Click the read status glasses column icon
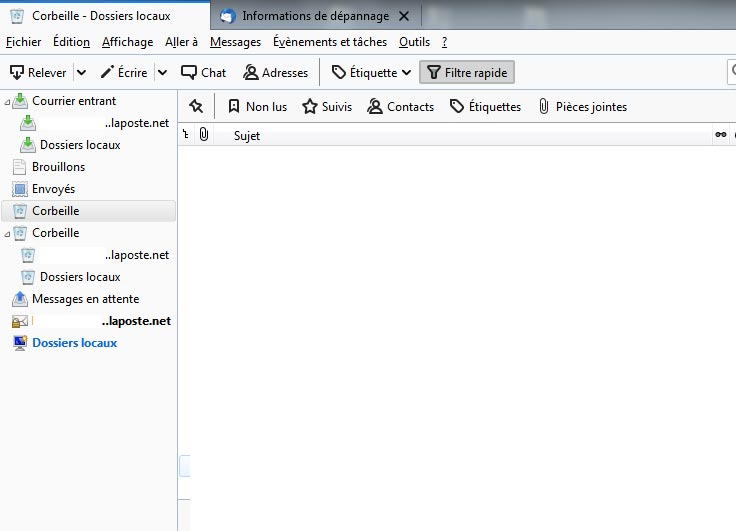The width and height of the screenshot is (736, 531). coord(721,135)
